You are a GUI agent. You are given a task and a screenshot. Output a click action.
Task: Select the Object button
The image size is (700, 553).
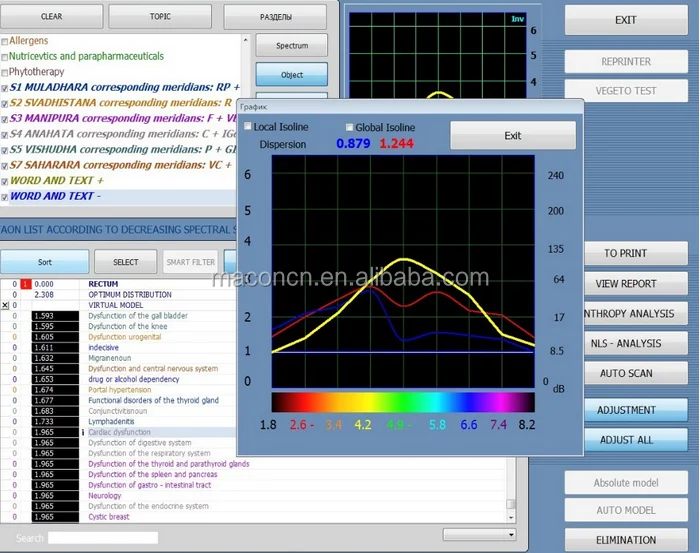[x=292, y=75]
